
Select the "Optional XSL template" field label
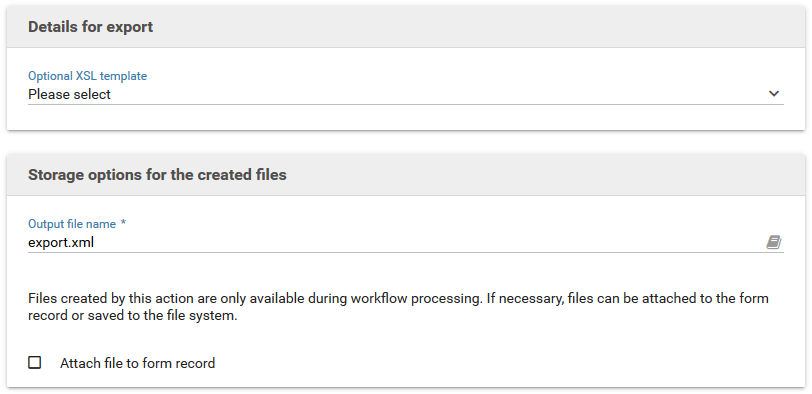click(88, 76)
